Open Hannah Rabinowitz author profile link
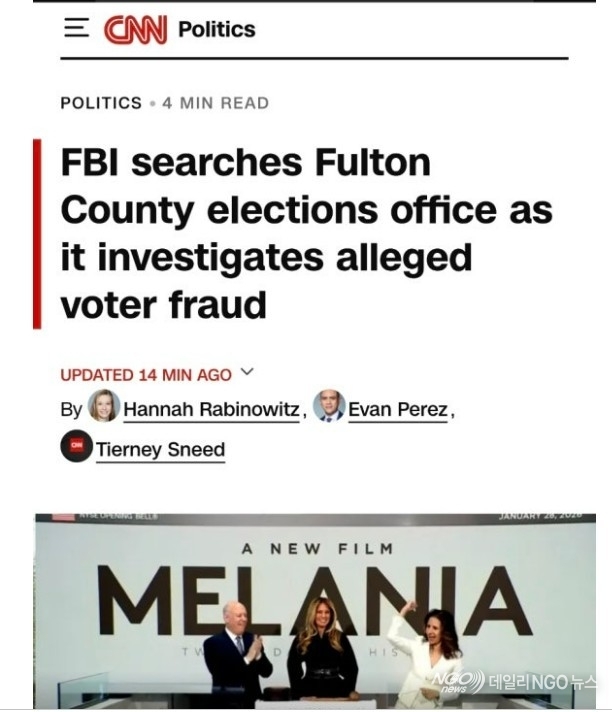 coord(211,409)
